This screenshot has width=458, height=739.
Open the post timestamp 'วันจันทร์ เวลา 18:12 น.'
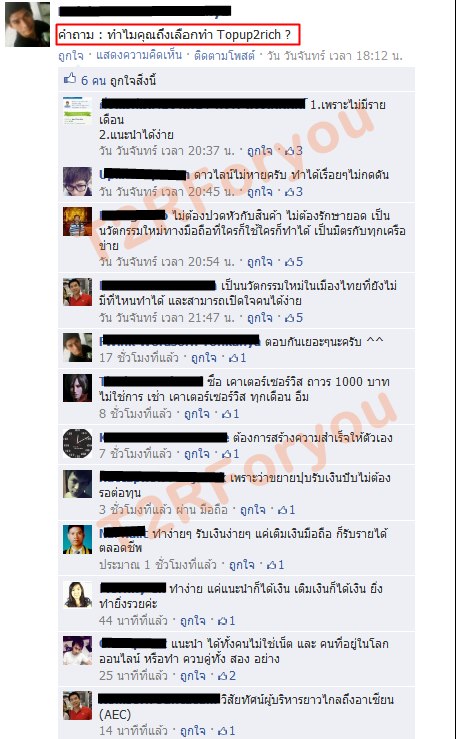point(334,56)
